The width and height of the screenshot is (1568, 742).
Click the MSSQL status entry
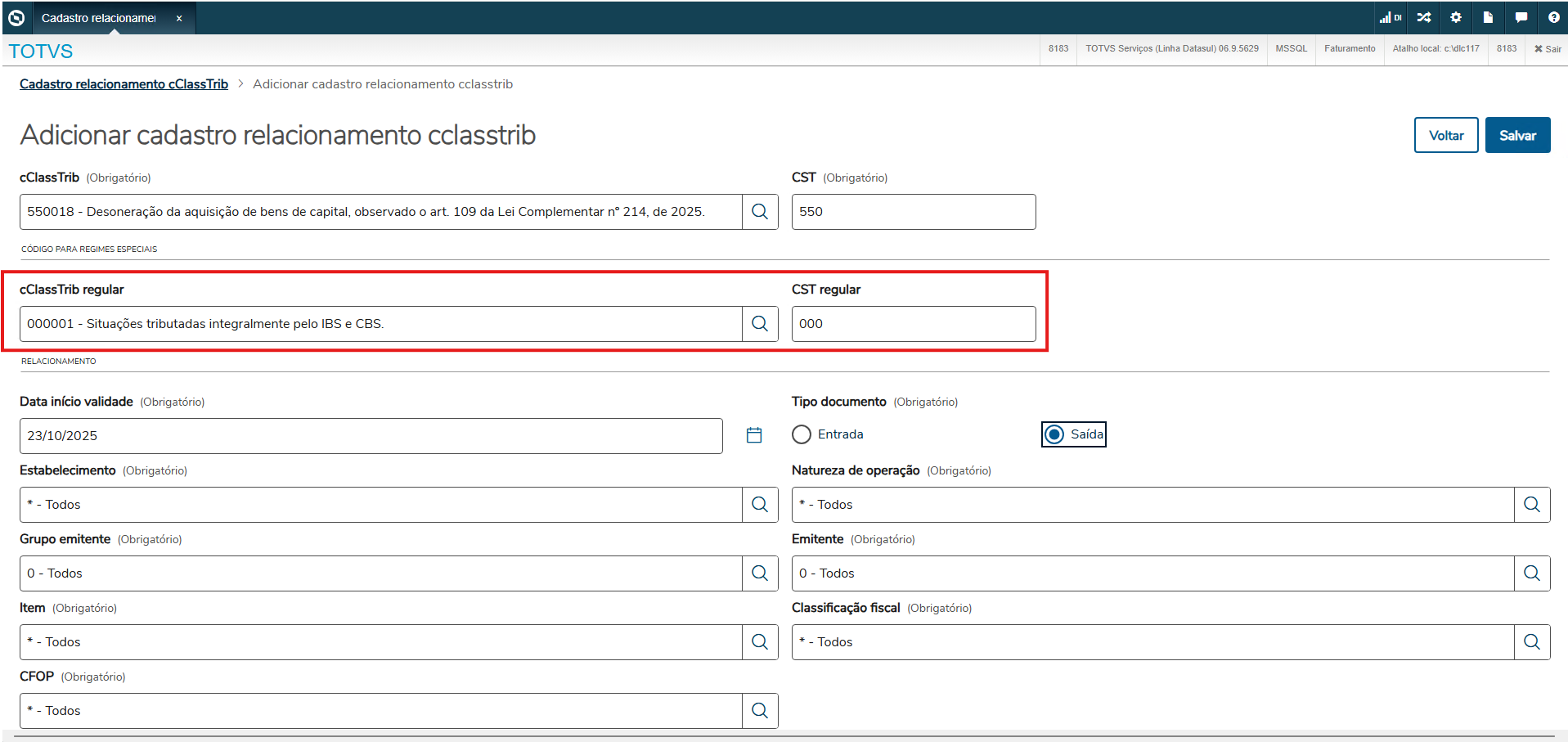[1292, 49]
